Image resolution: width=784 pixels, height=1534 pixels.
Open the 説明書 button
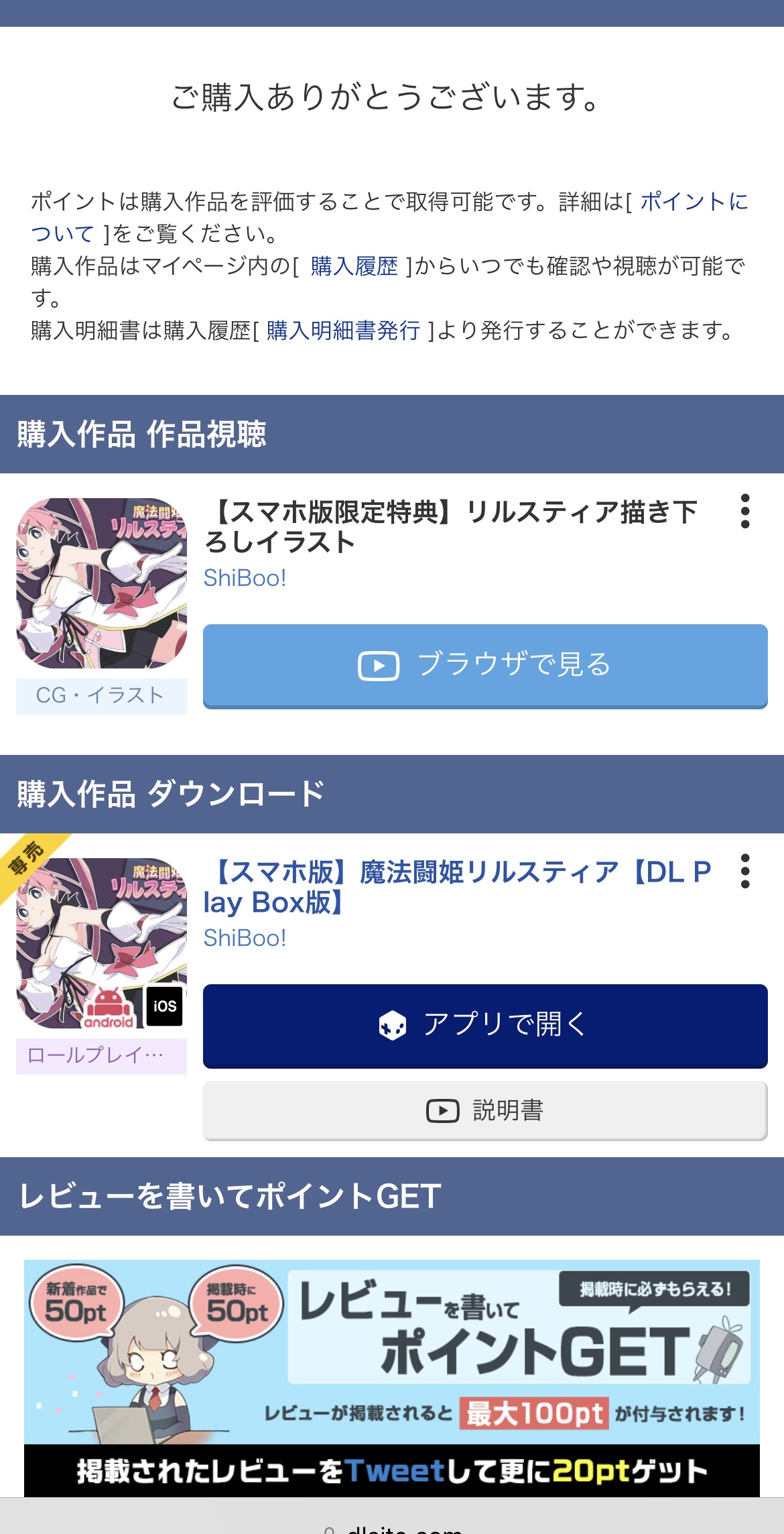485,1111
